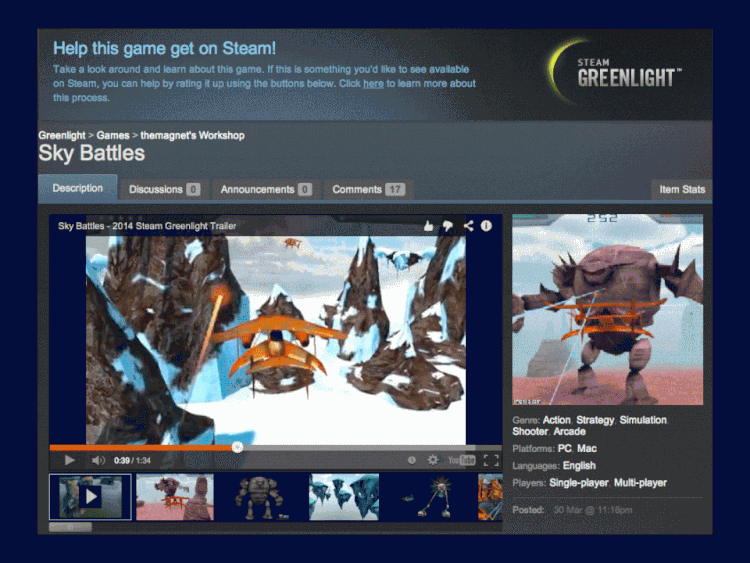Select the Shooter genre link
This screenshot has width=750, height=563.
(530, 431)
